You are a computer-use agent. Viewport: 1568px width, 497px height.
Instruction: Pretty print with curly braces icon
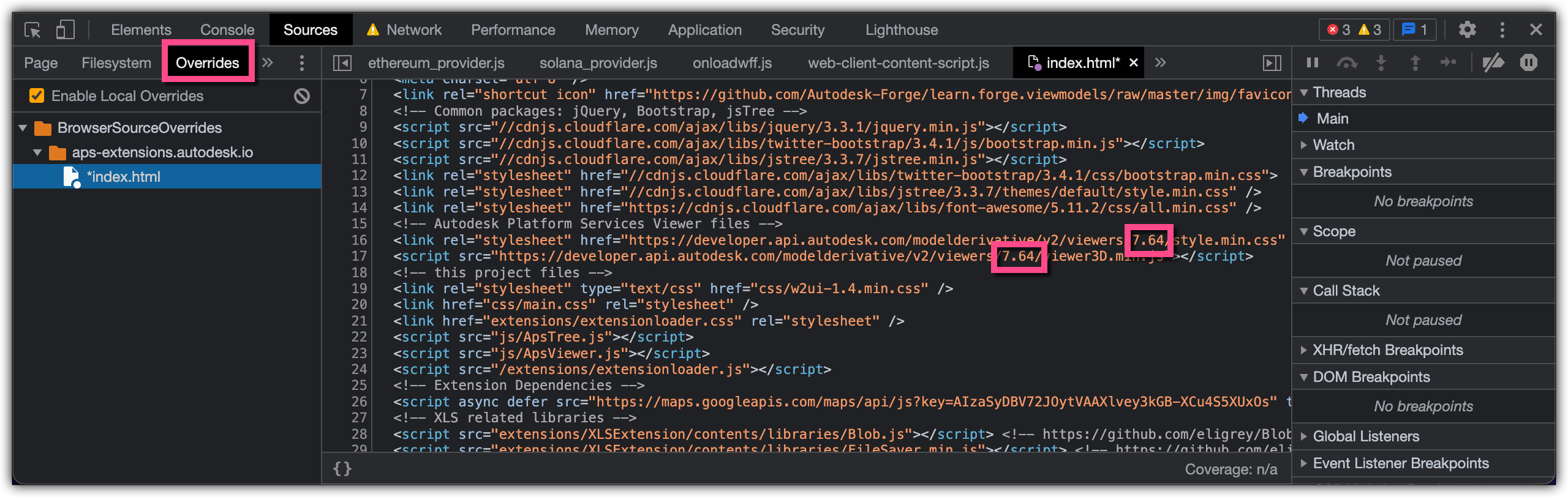(x=342, y=469)
